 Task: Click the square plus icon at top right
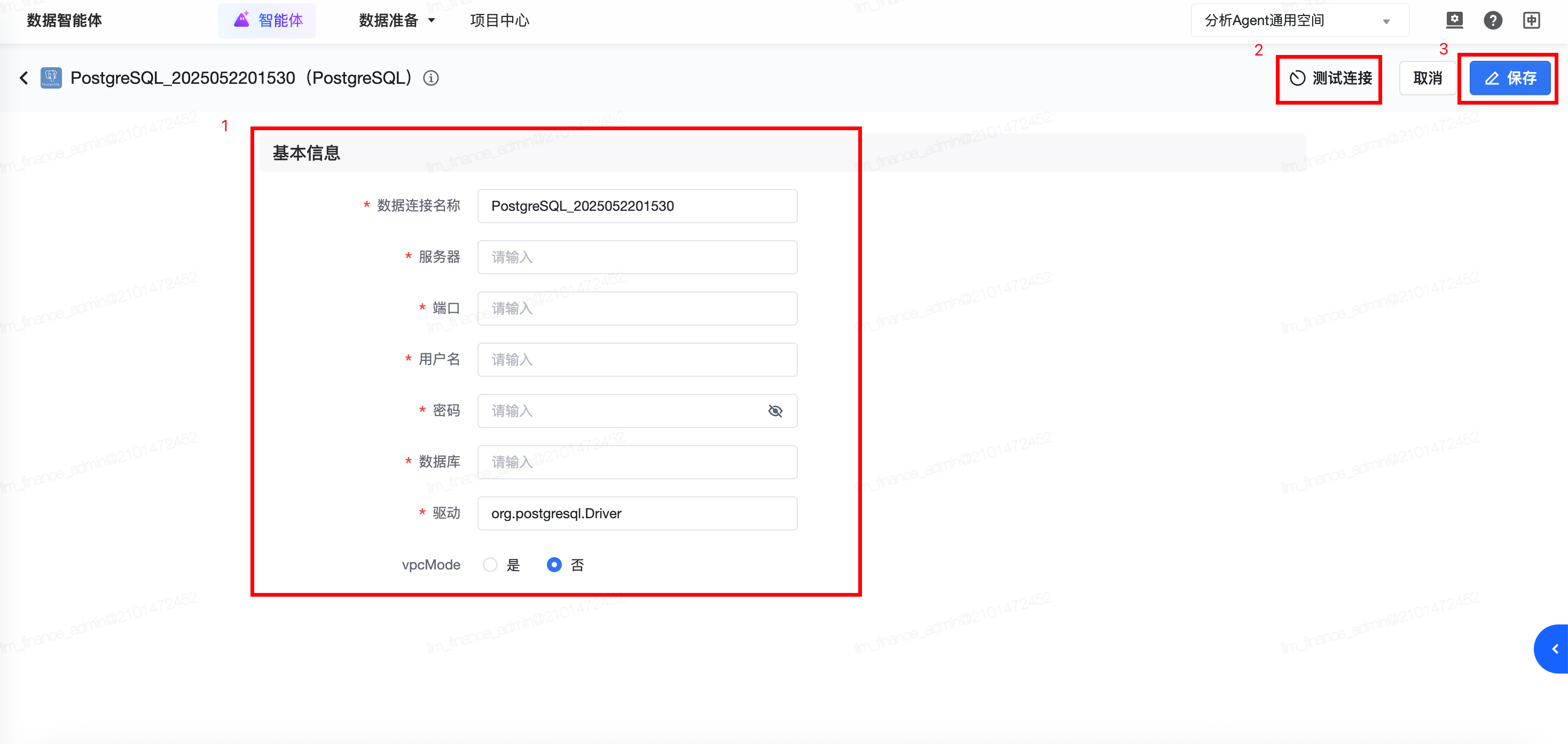coord(1532,20)
